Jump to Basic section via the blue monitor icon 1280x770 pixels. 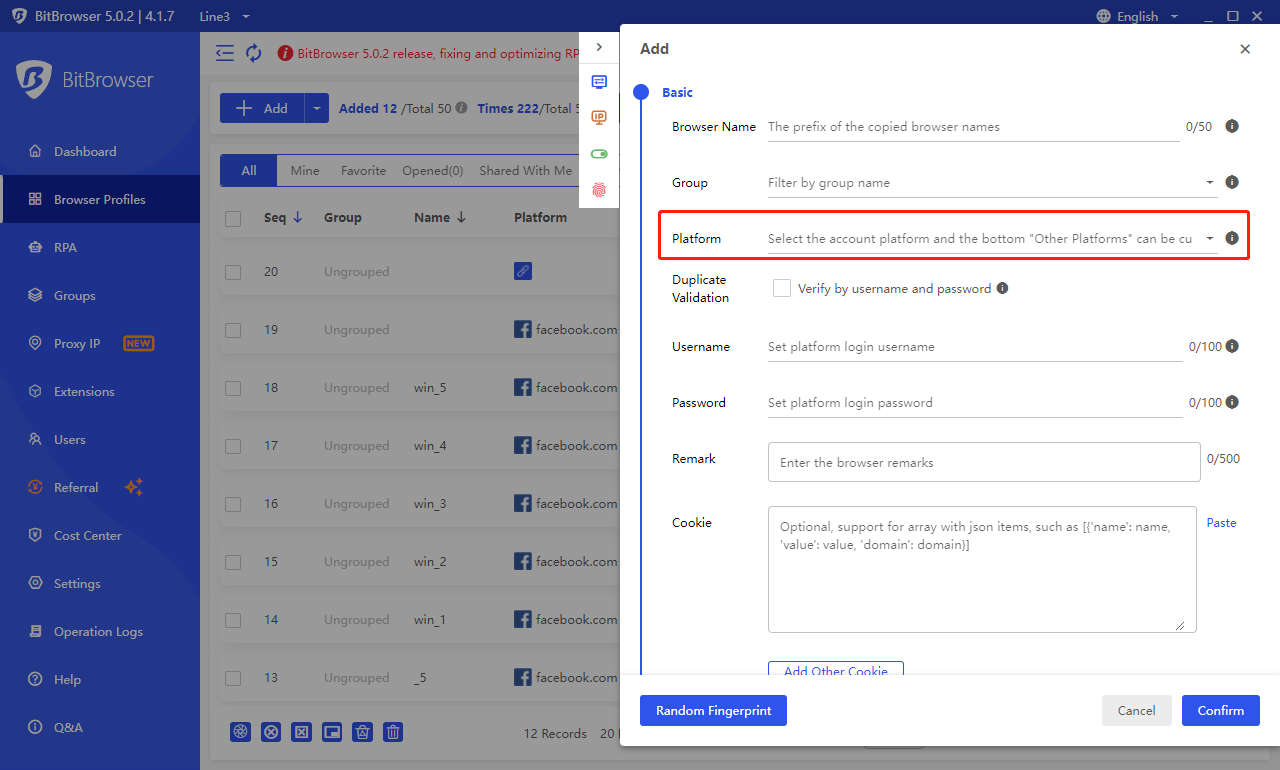(x=599, y=82)
